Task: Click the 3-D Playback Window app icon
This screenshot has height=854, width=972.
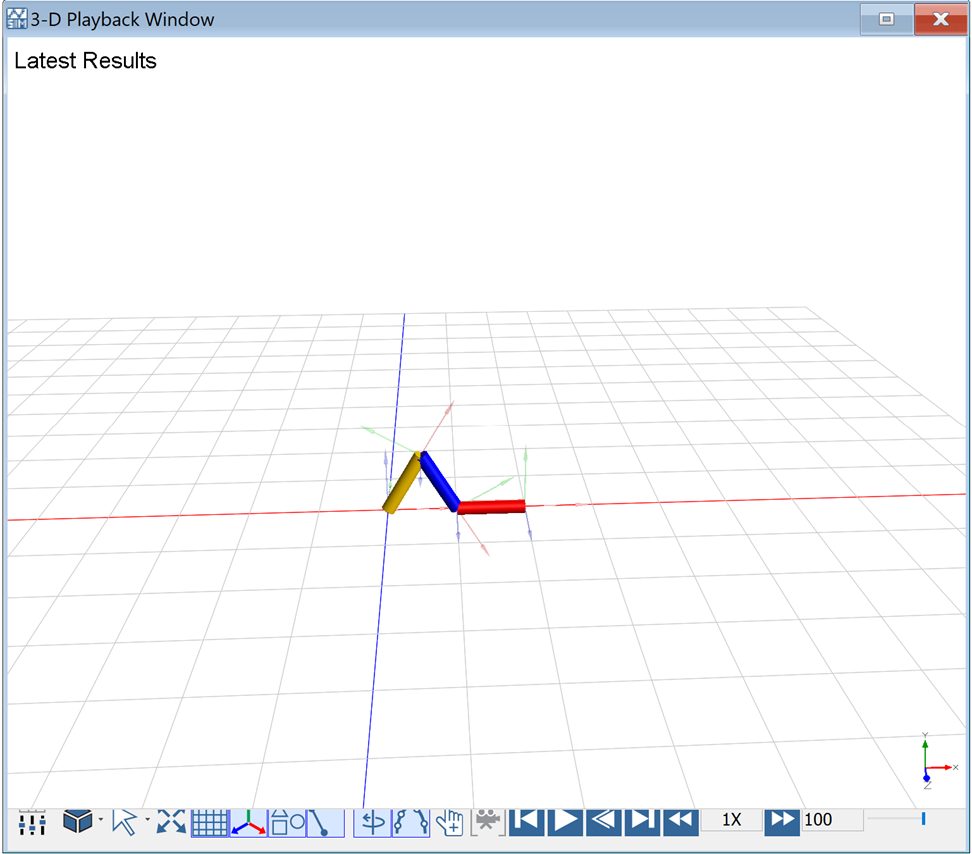Action: pos(17,19)
